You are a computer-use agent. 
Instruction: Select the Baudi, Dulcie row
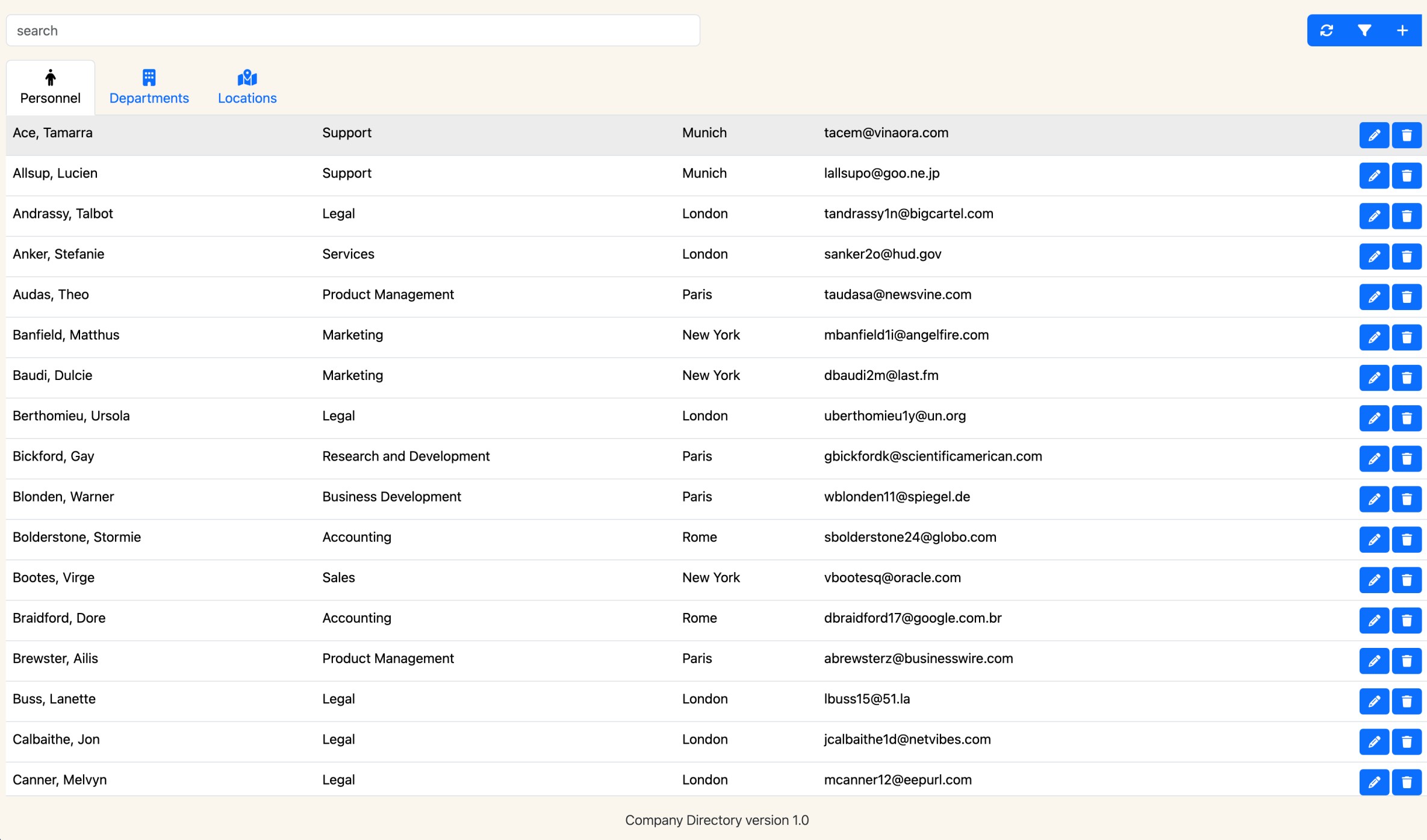52,375
